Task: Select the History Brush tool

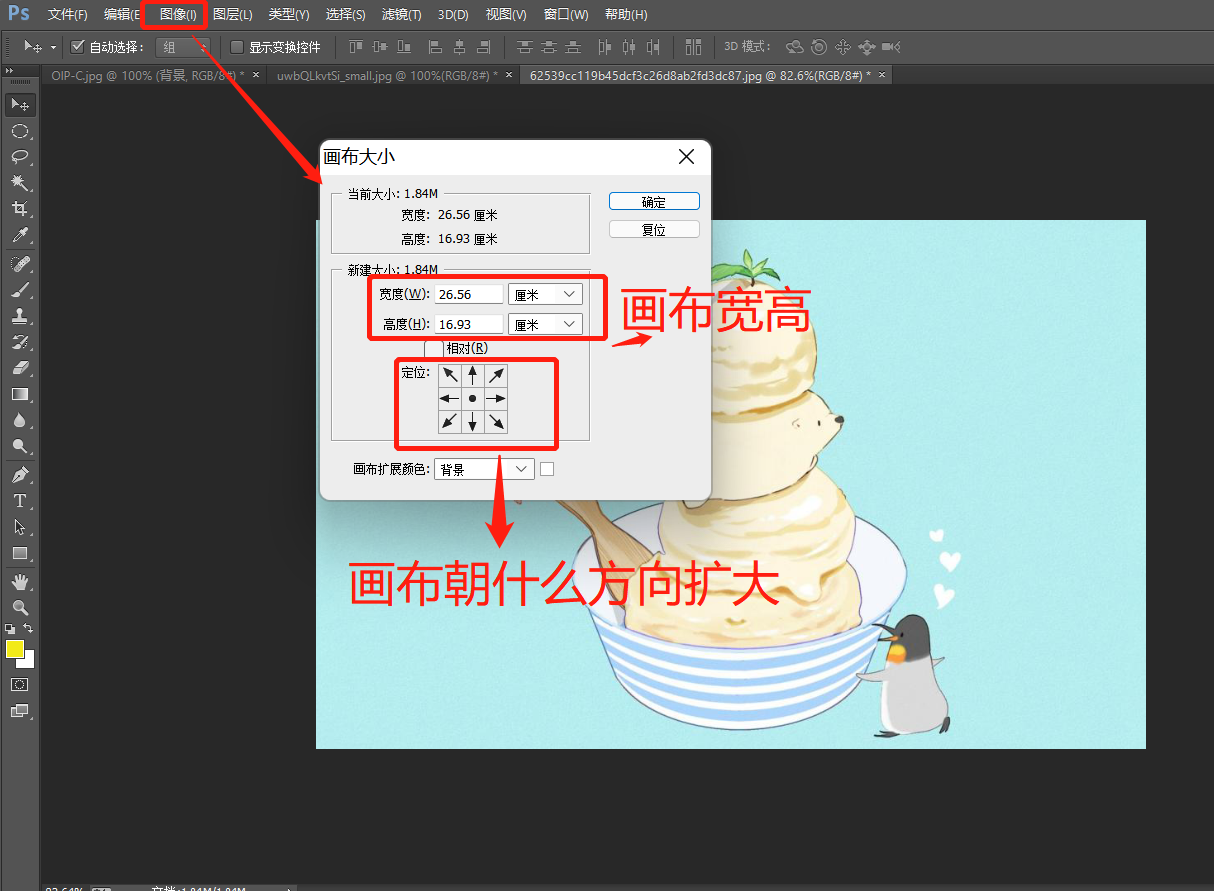Action: click(20, 342)
